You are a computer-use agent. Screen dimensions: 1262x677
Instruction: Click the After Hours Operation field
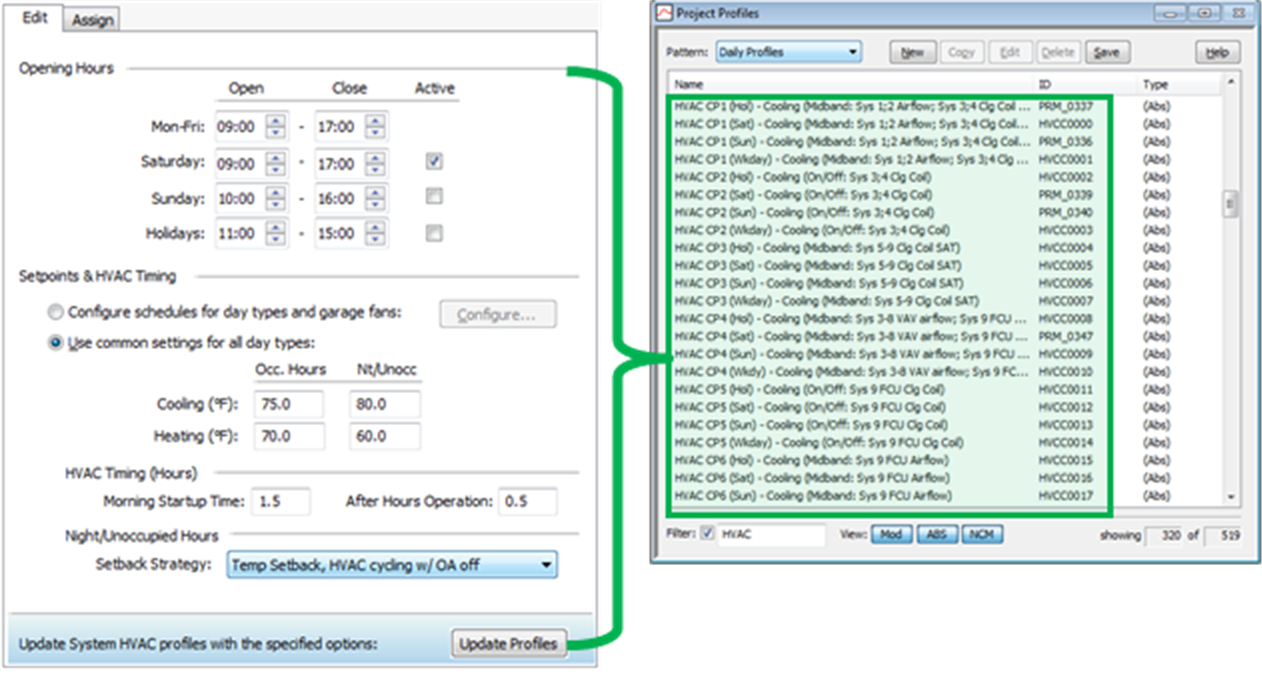pos(528,502)
